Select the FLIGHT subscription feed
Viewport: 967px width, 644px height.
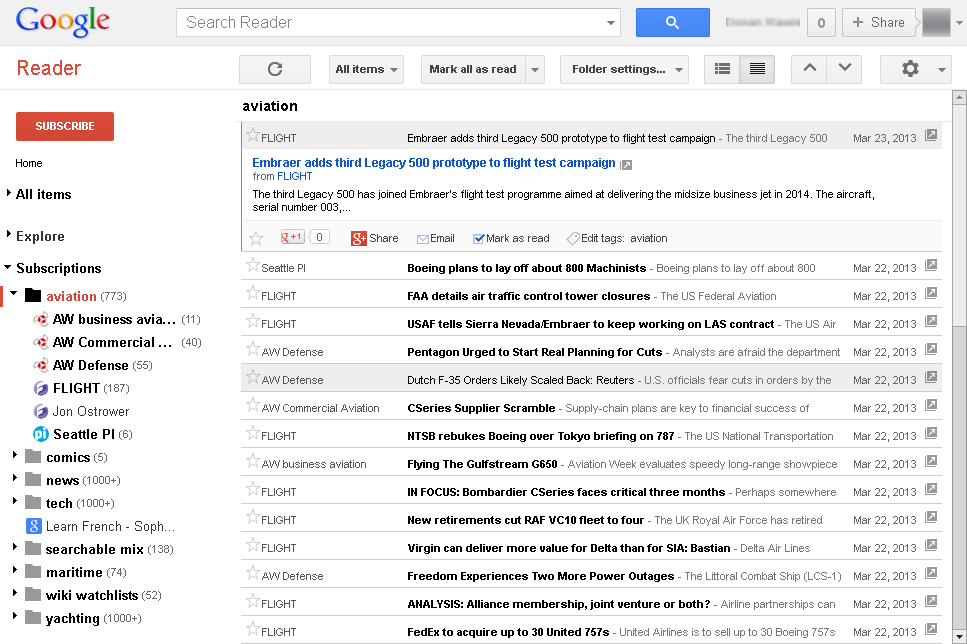[76, 388]
